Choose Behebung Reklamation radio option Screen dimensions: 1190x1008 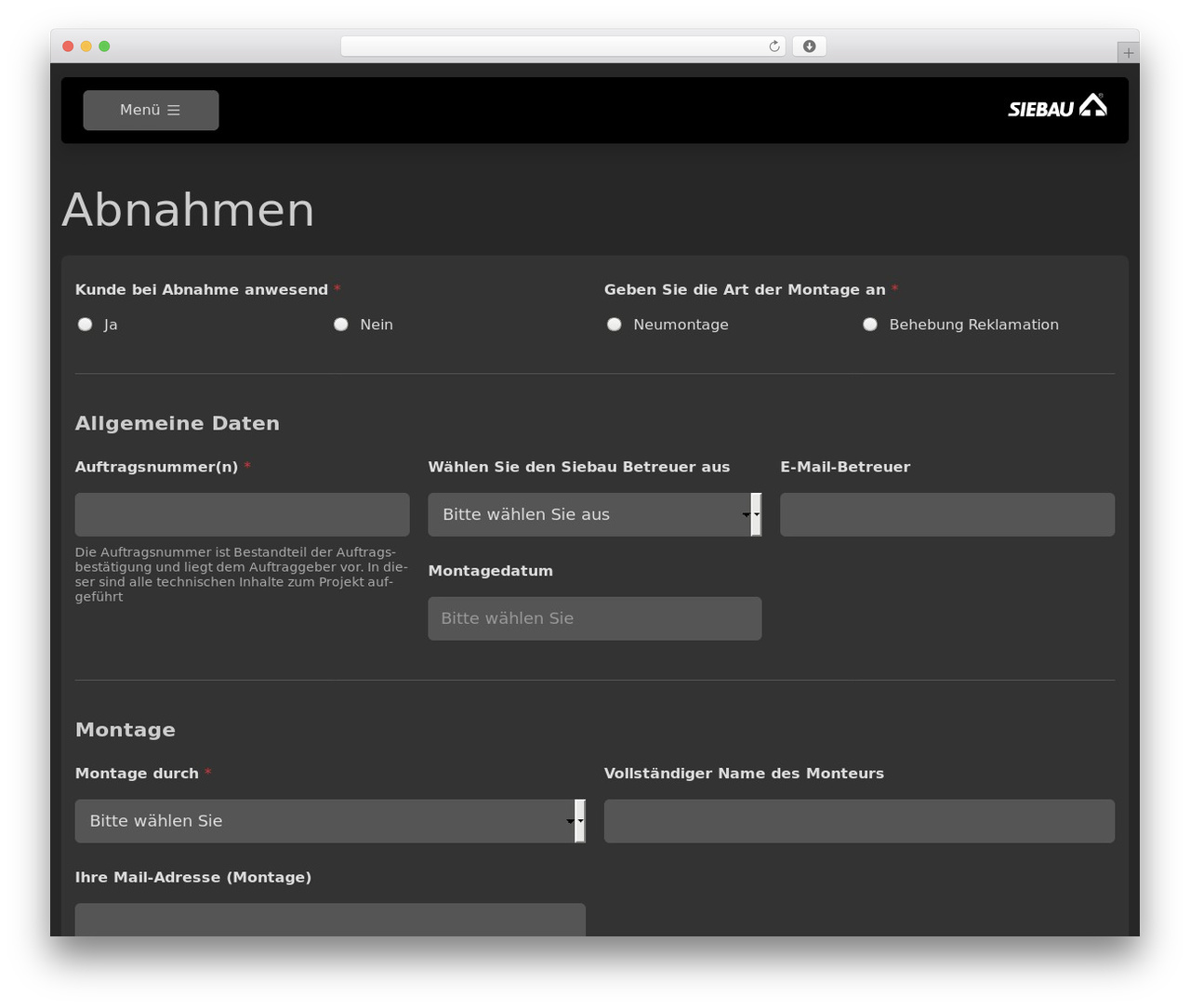point(870,325)
